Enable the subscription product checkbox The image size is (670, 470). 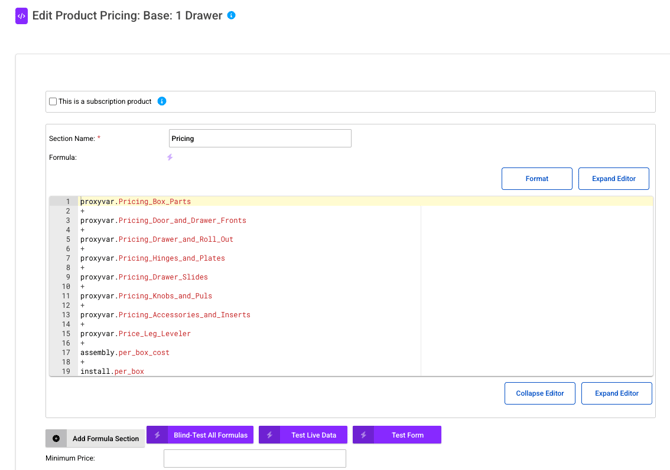pyautogui.click(x=53, y=101)
